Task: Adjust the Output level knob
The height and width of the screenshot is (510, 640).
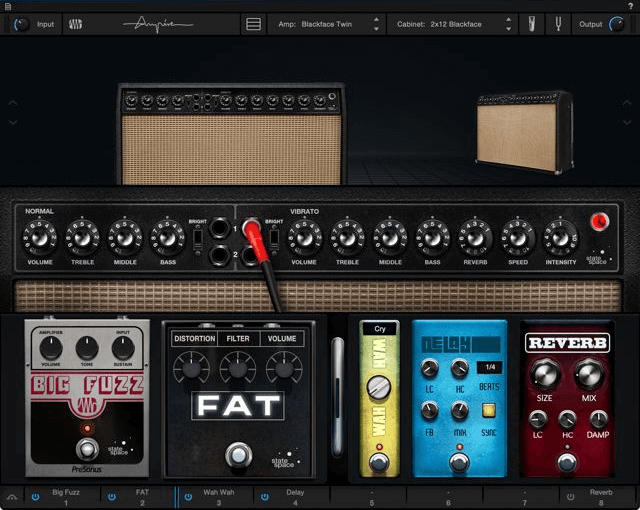Action: 616,24
